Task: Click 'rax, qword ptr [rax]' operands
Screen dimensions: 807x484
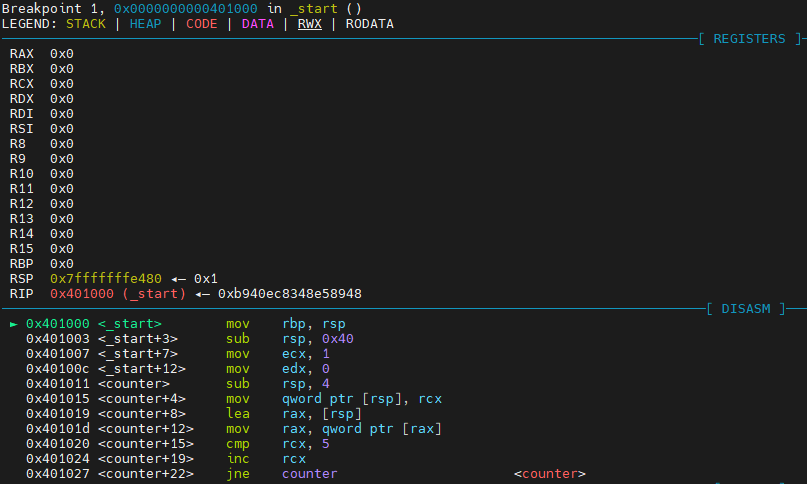Action: pos(362,428)
